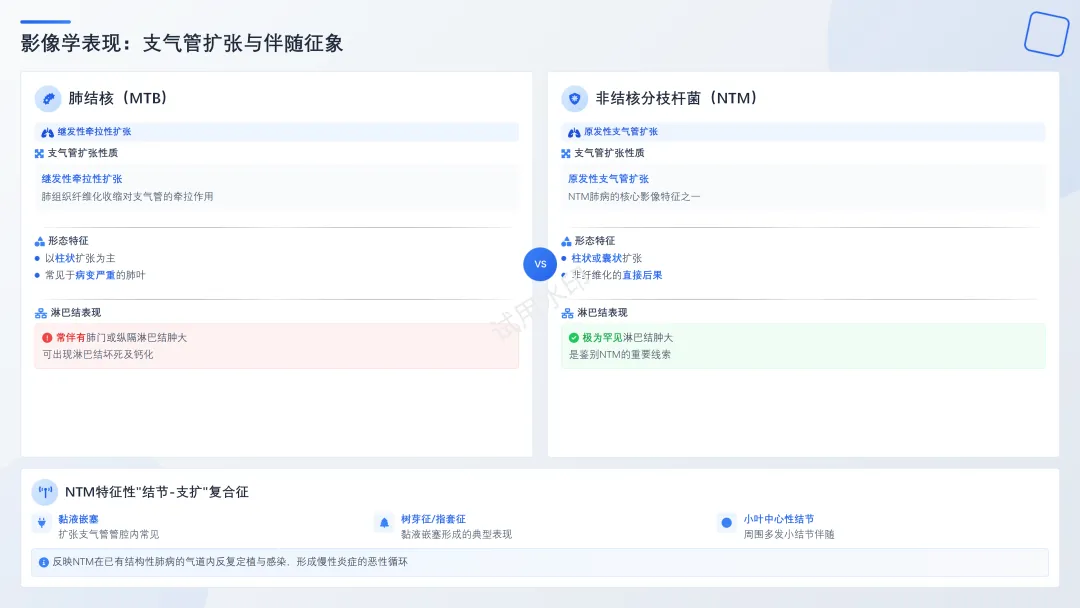Click the bullet 柱状或囊状扩张

point(606,258)
